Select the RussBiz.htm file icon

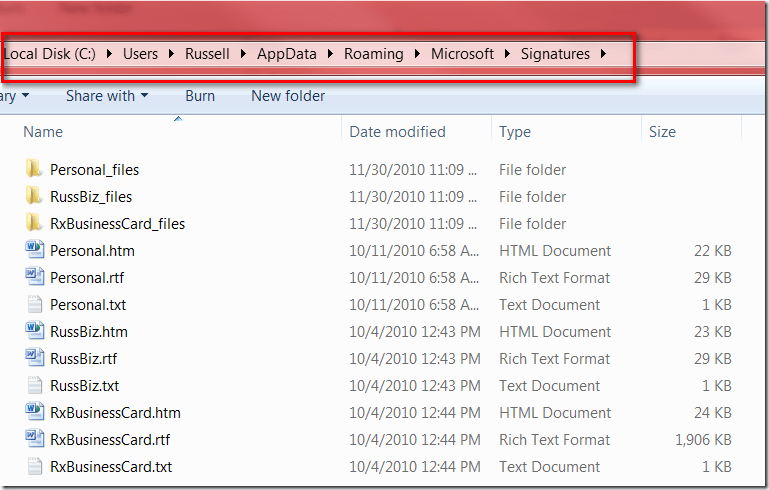tap(34, 331)
